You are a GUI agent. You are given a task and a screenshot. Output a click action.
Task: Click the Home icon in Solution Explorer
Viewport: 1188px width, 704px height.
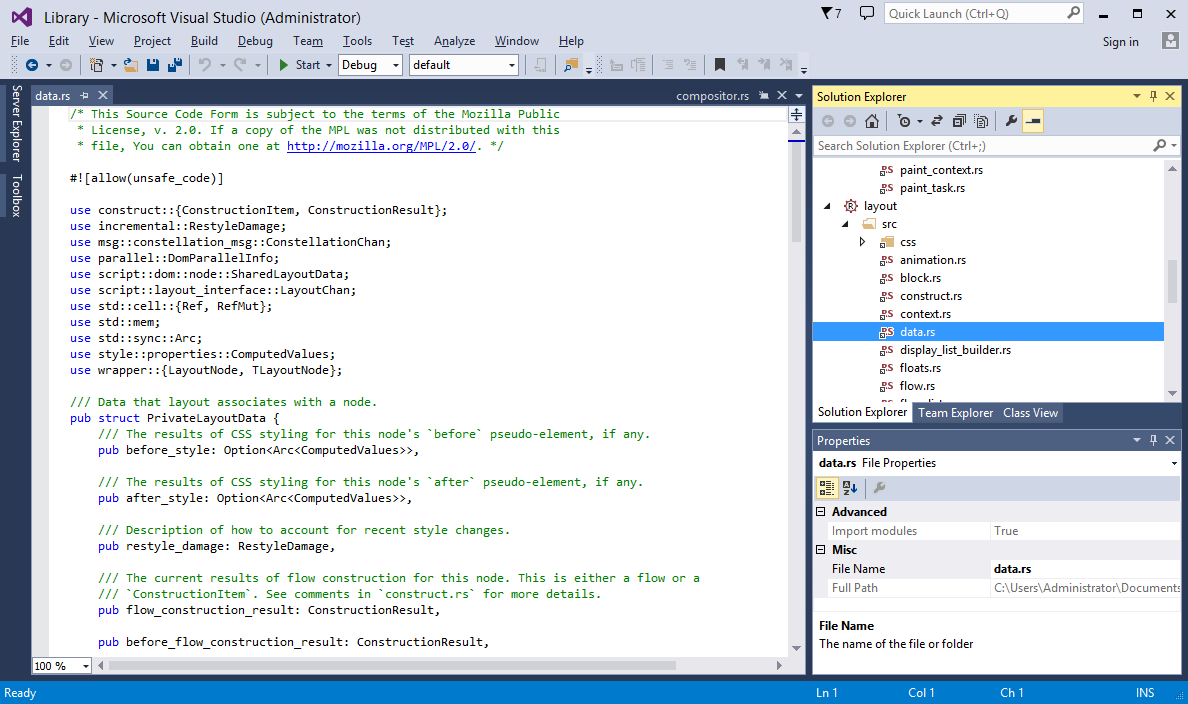(872, 121)
